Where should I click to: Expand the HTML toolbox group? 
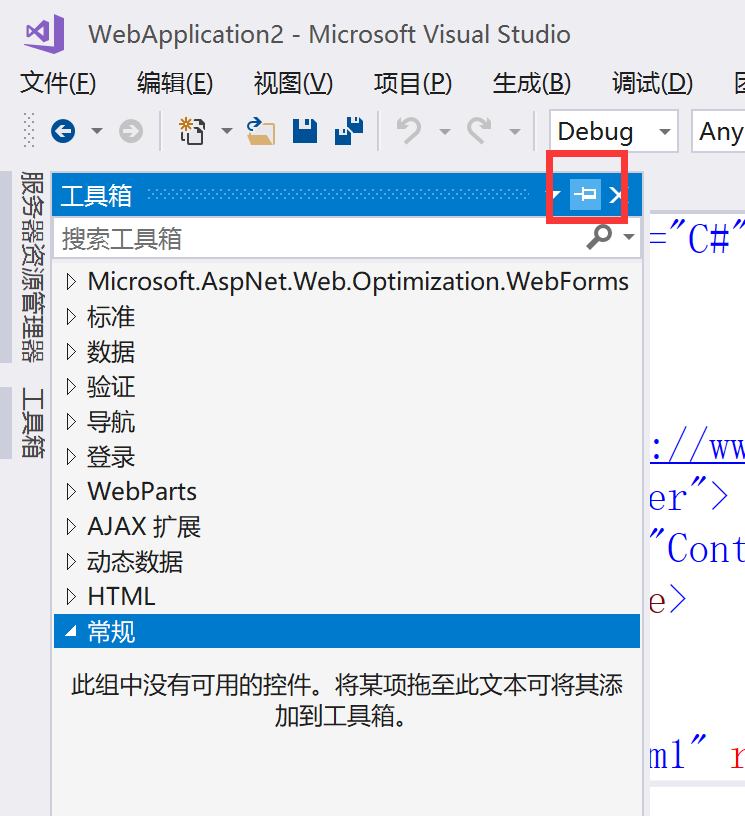tap(71, 596)
